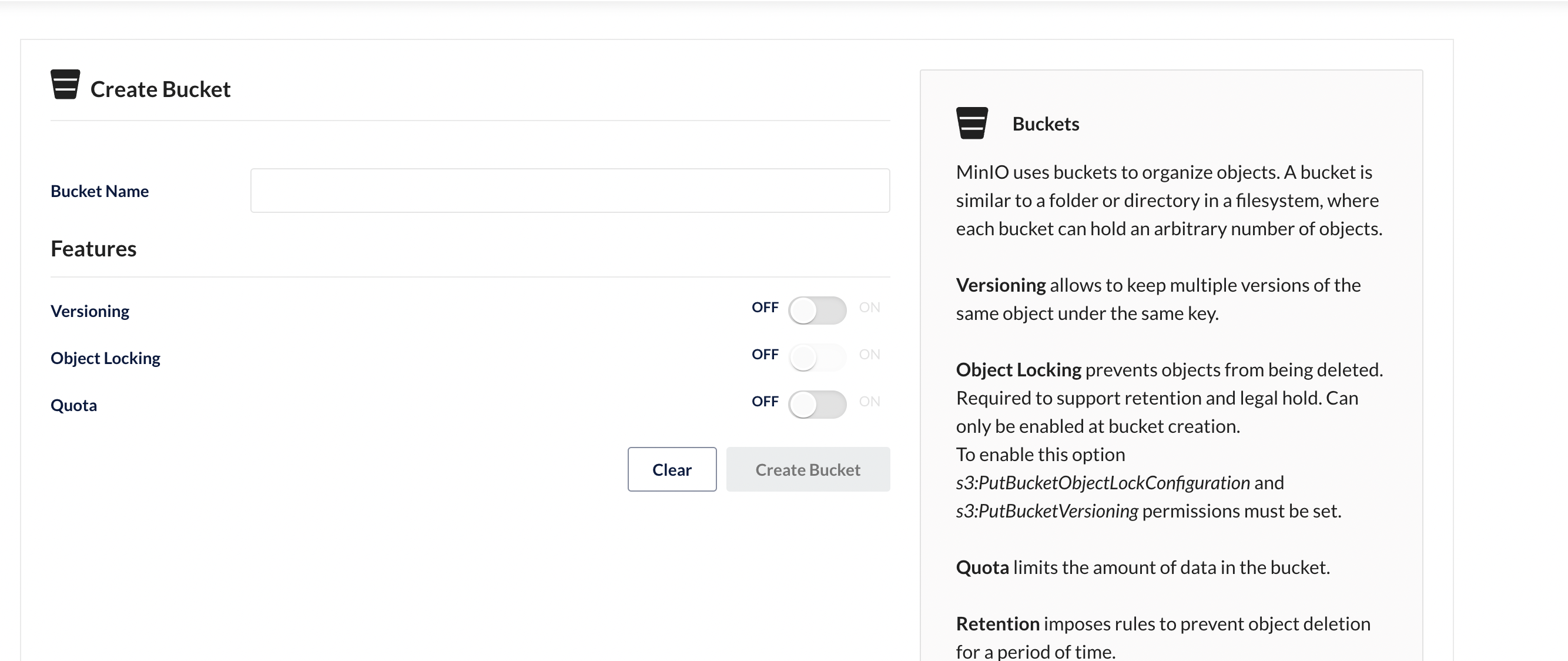Viewport: 1568px width, 661px height.
Task: Click the Create Bucket submit button
Action: pos(808,470)
